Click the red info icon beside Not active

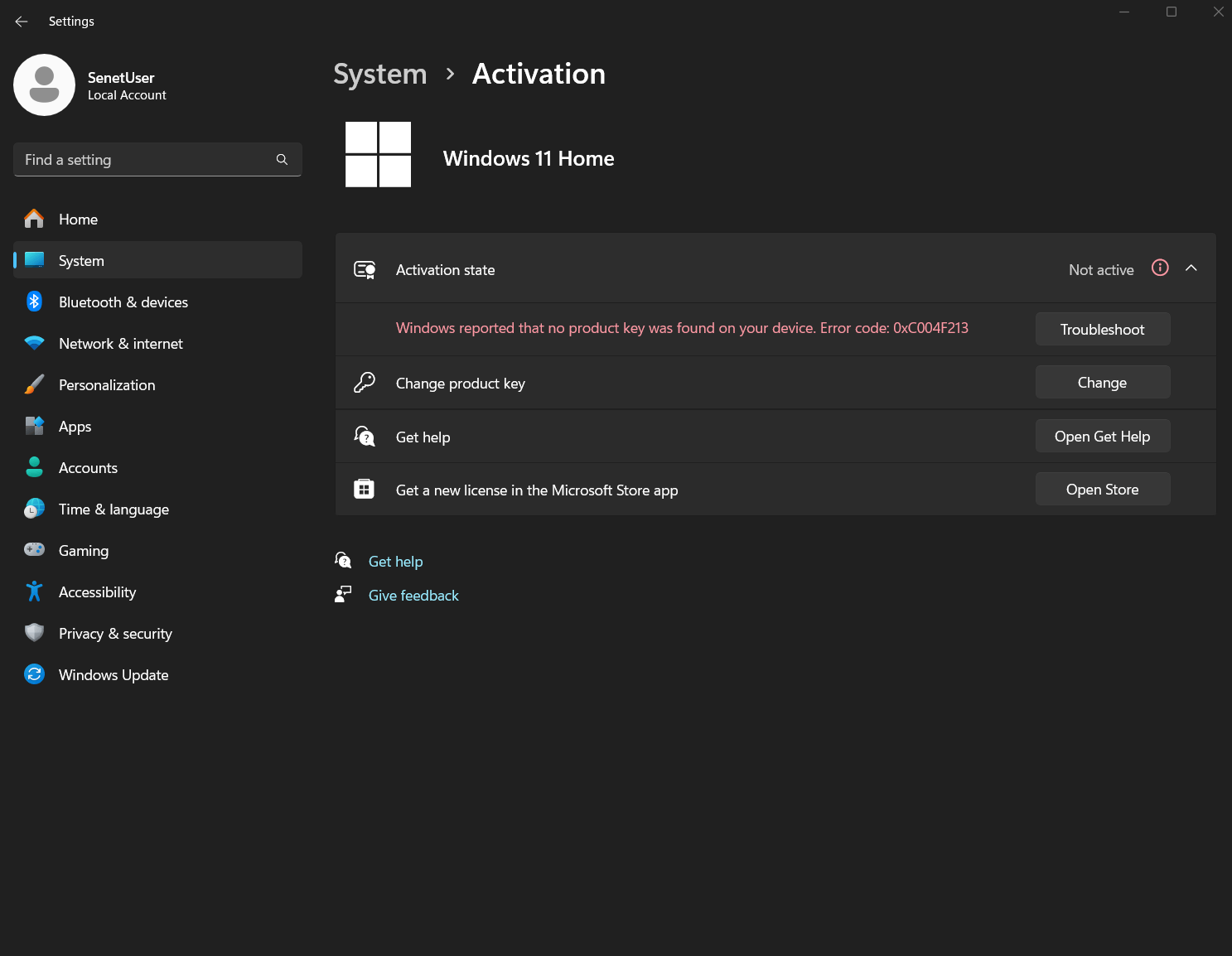(1160, 268)
